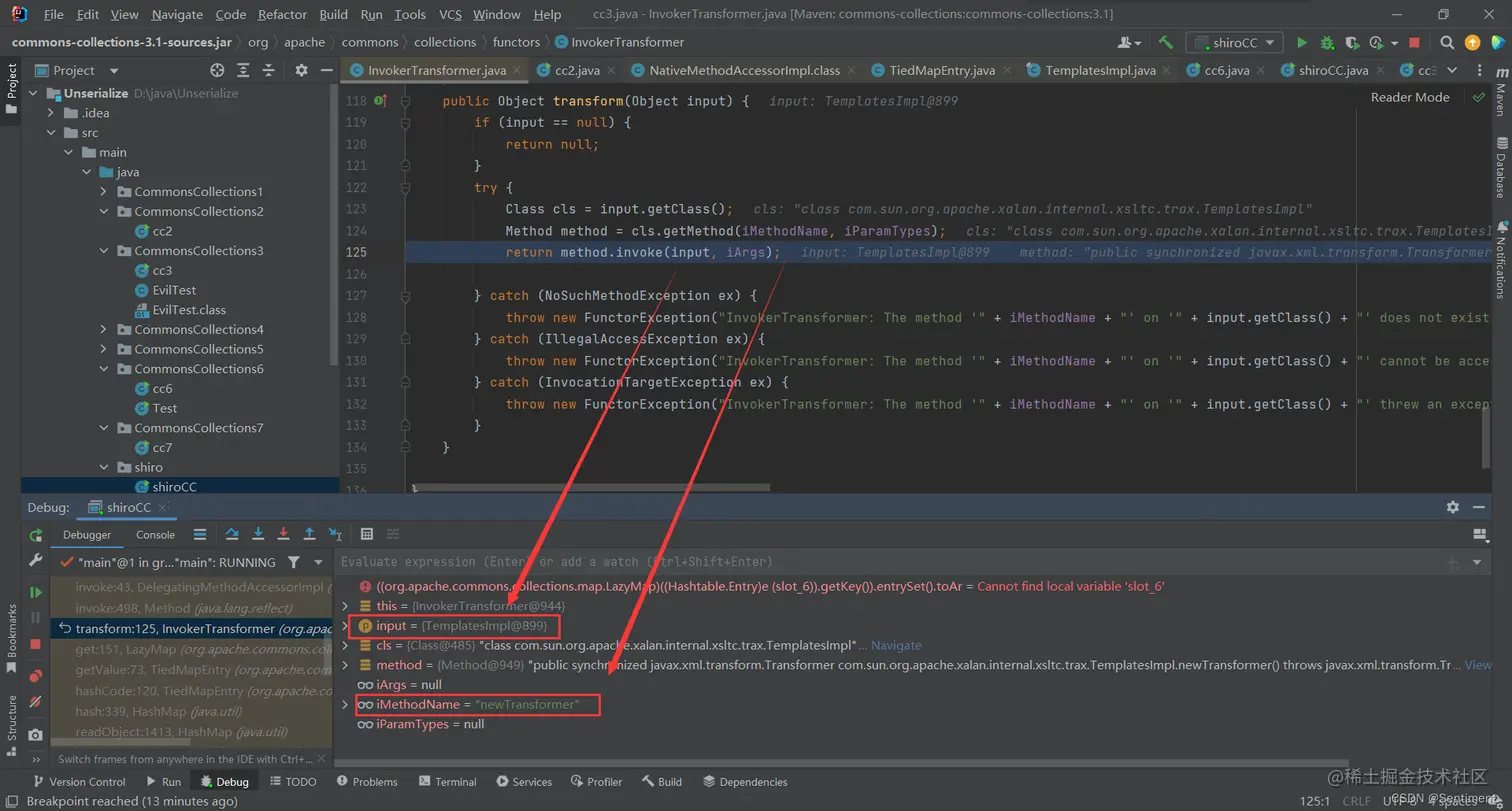The image size is (1512, 811).
Task: Click the thread dump camera icon
Action: coord(36,734)
